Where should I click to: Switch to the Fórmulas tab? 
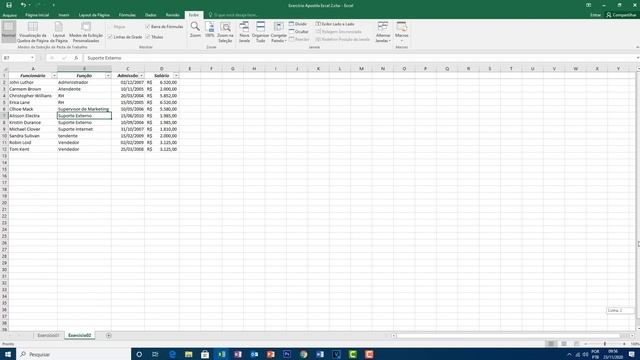127,15
